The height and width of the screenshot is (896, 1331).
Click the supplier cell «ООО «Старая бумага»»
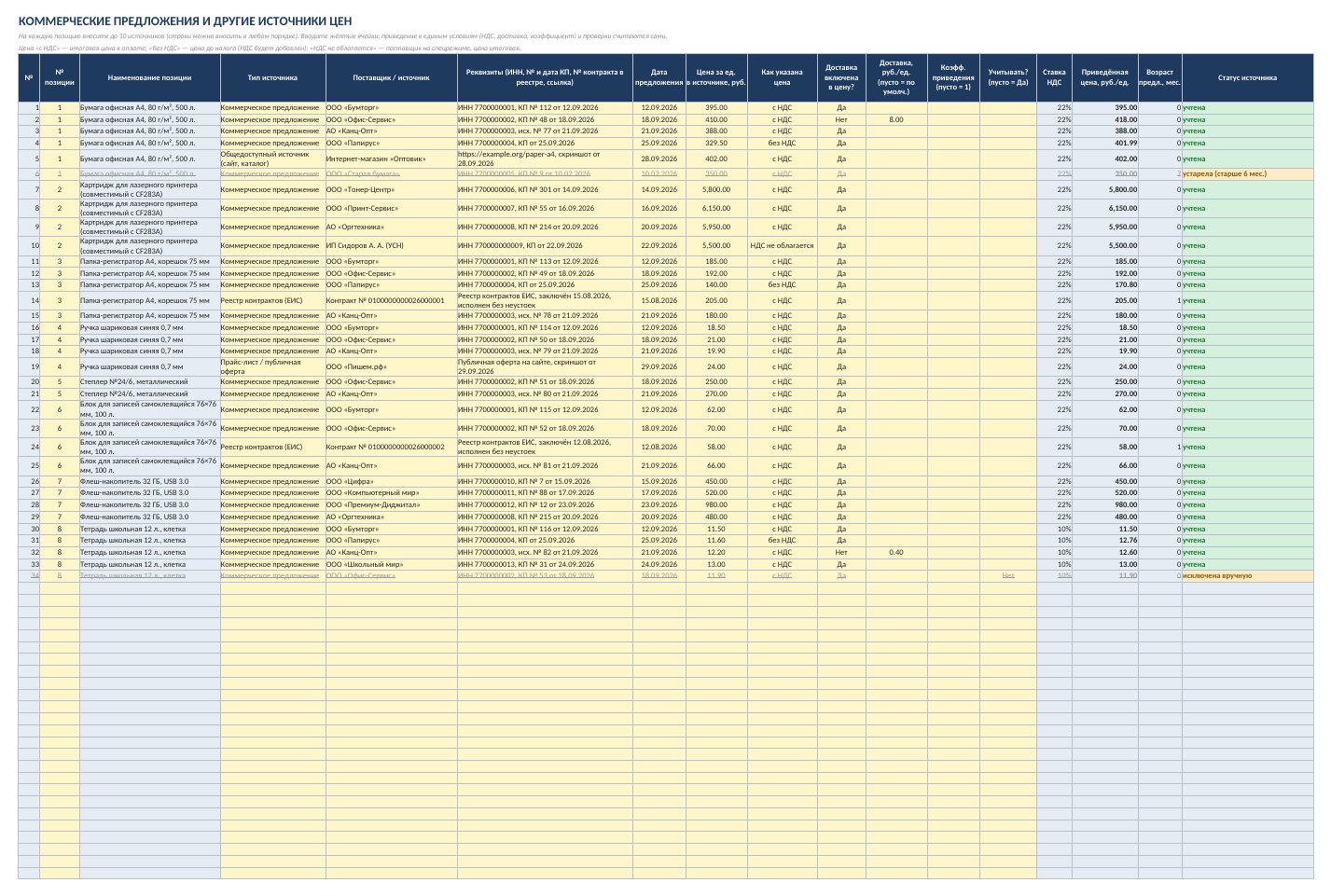391,174
